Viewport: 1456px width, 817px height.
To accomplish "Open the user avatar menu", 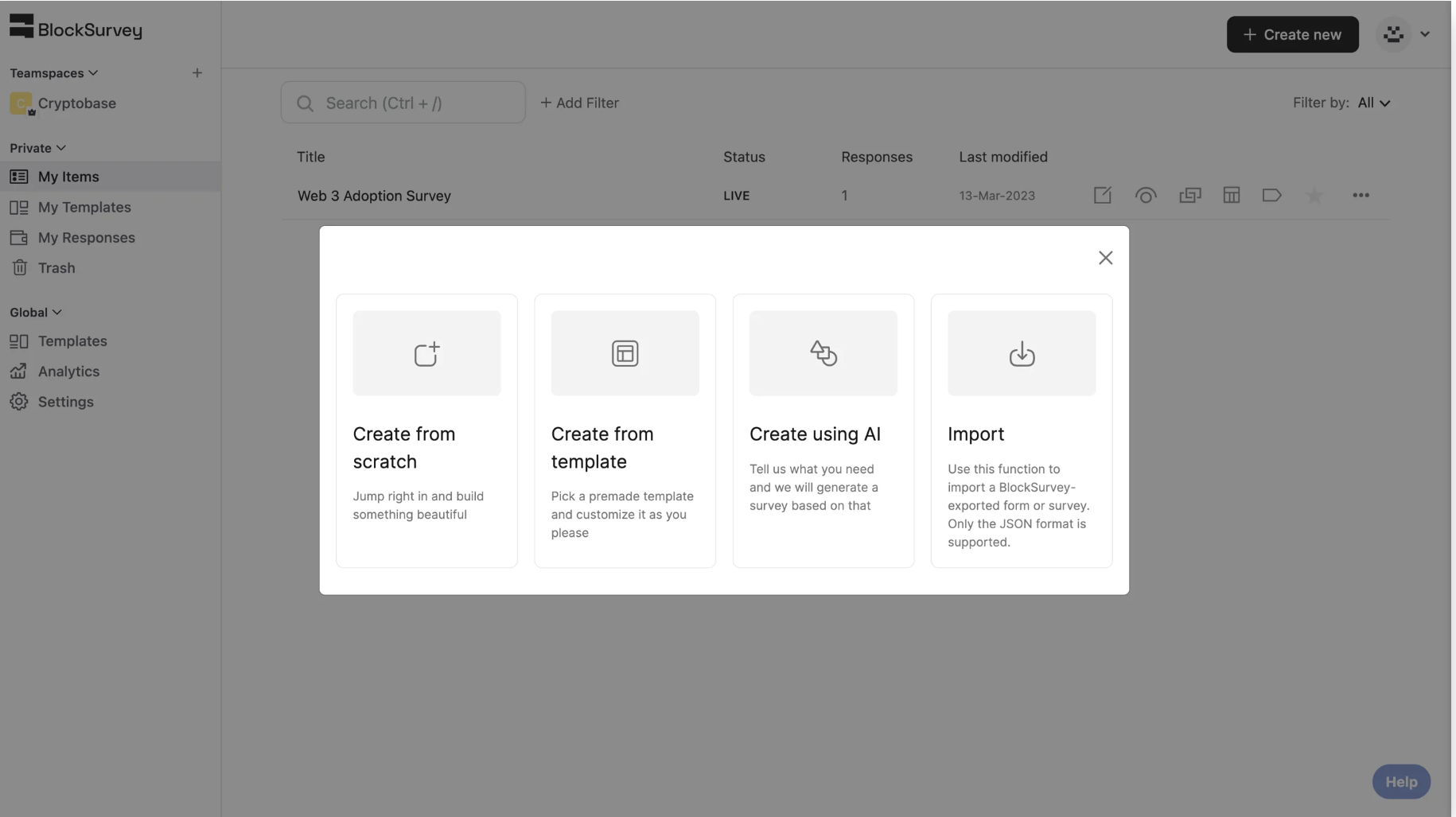I will [1393, 34].
